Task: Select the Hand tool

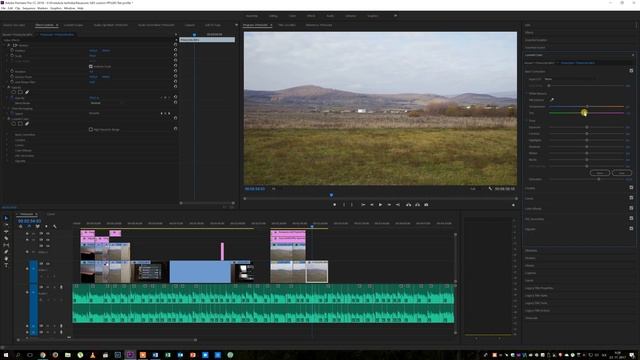Action: point(6,258)
